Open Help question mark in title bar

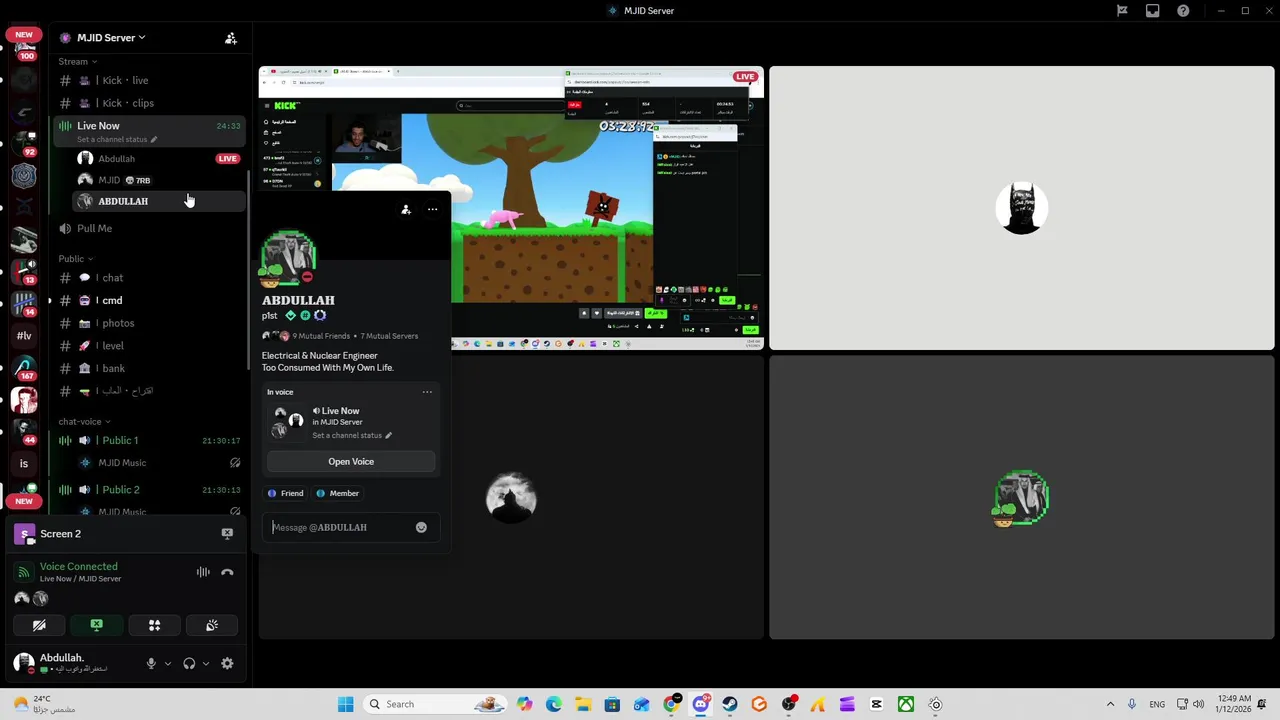[x=1184, y=11]
